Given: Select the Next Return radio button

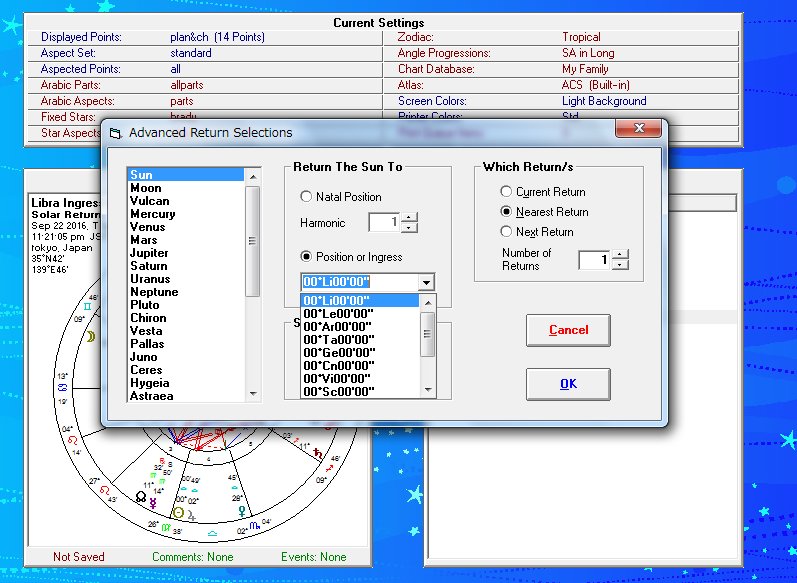Looking at the screenshot, I should pos(507,232).
